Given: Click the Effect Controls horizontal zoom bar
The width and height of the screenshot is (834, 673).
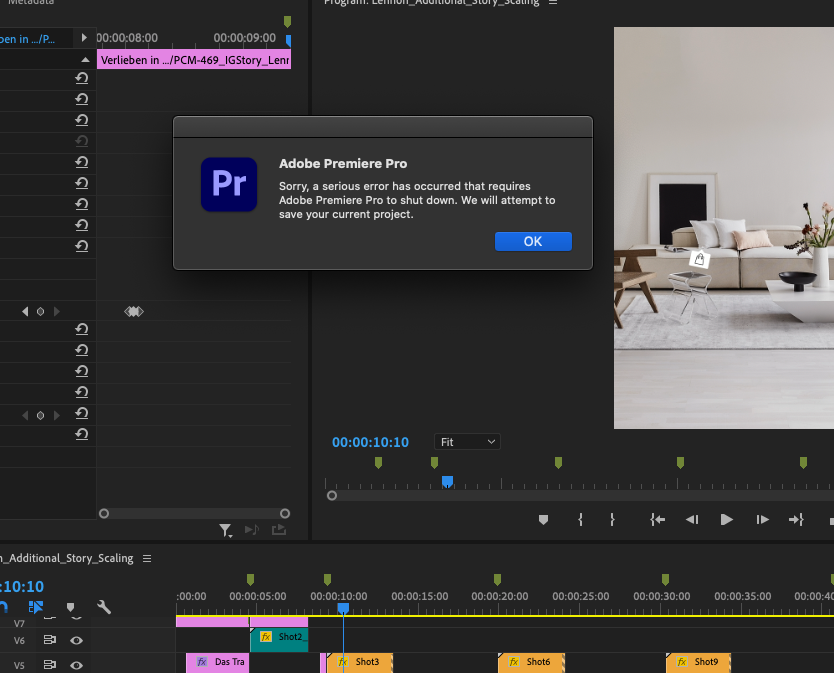Looking at the screenshot, I should click(193, 513).
